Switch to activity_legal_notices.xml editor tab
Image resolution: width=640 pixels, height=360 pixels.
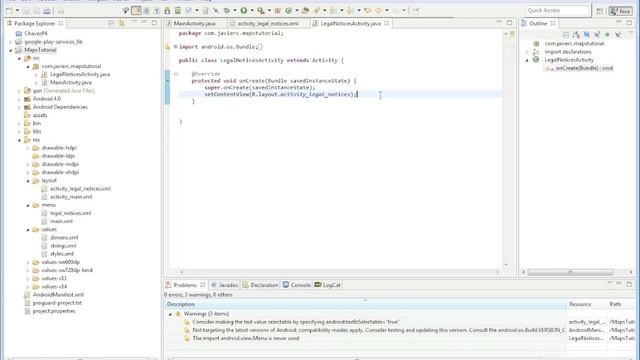click(268, 24)
